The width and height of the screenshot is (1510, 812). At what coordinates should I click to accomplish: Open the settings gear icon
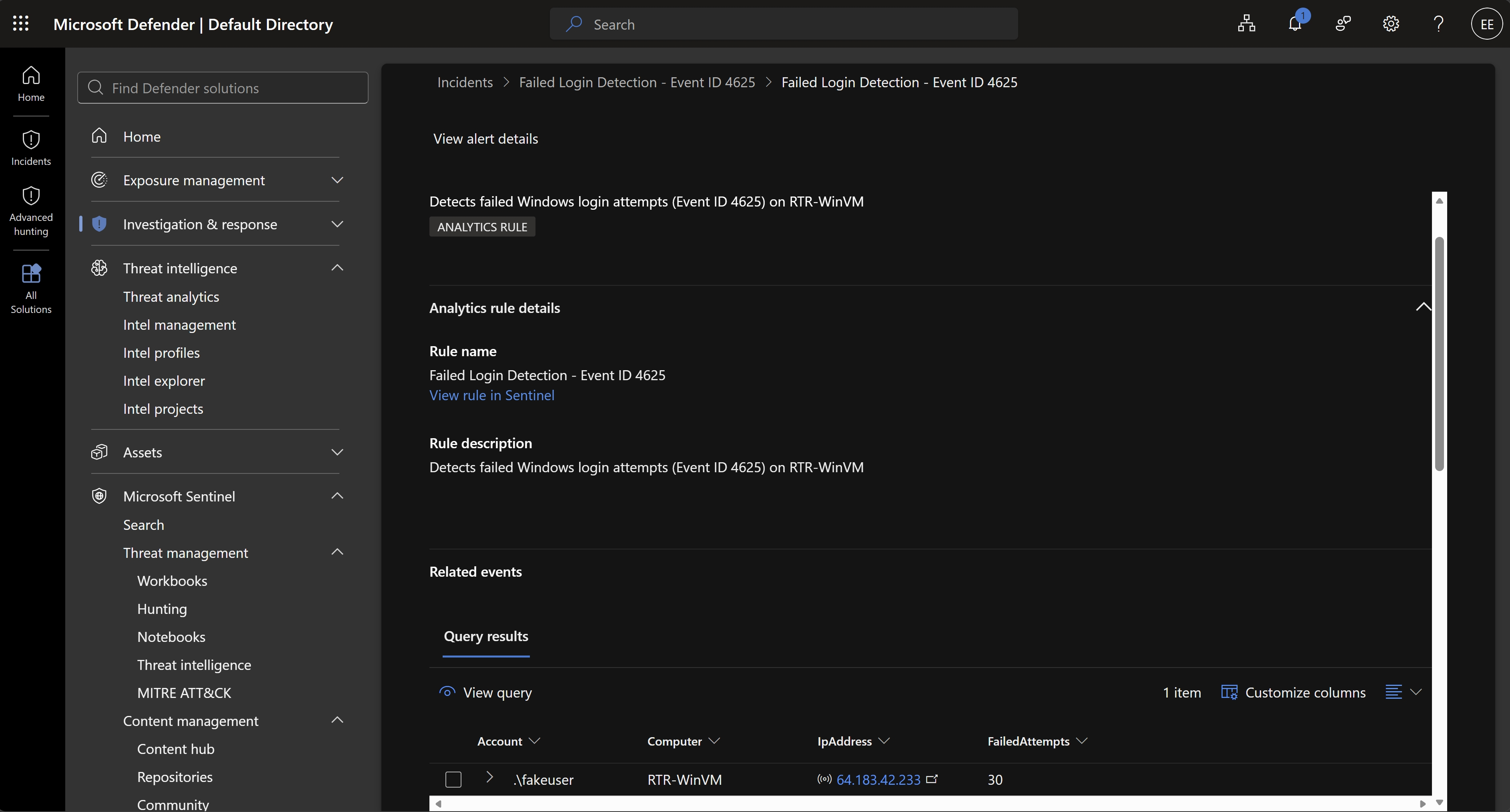tap(1390, 24)
